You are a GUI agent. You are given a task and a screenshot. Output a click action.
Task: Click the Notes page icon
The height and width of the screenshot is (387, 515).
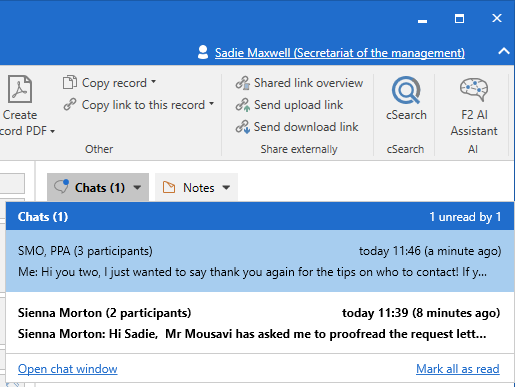169,187
